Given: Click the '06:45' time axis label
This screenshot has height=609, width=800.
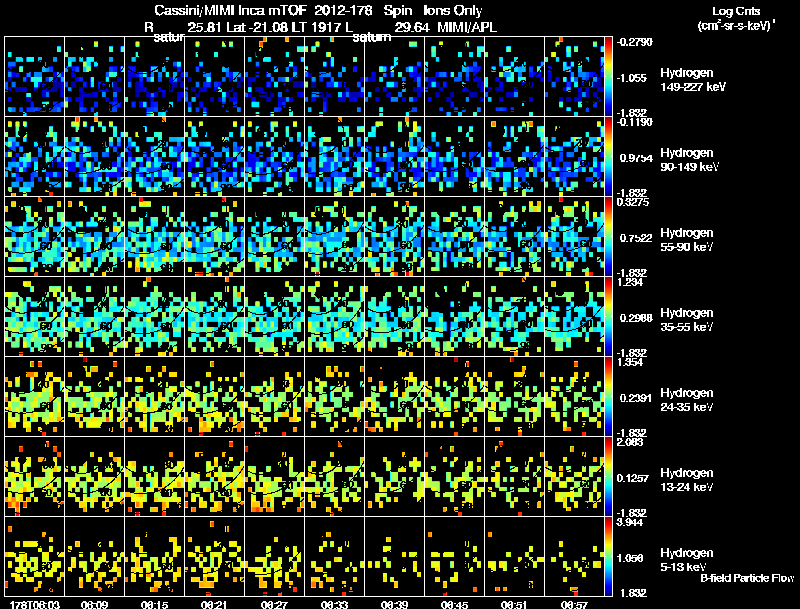Looking at the screenshot, I should click(454, 604).
